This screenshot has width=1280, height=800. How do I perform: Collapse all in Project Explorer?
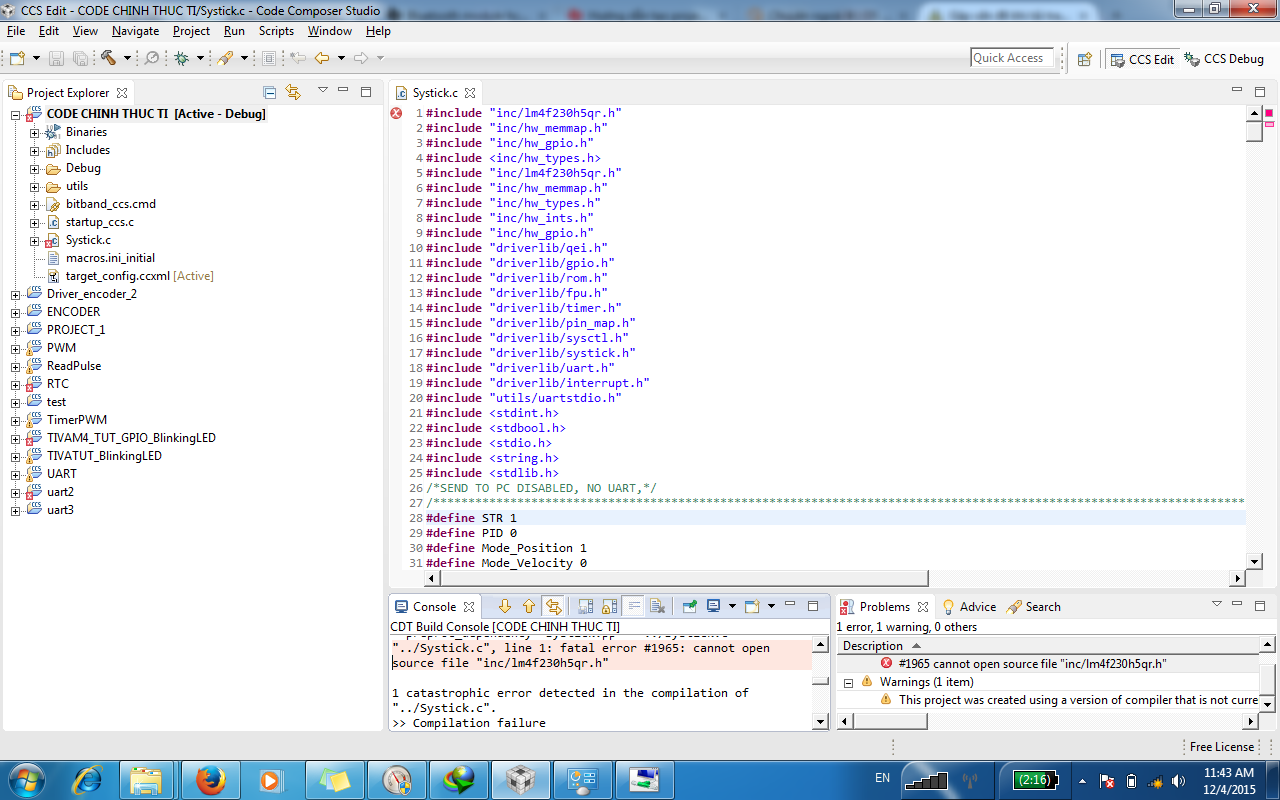point(269,92)
